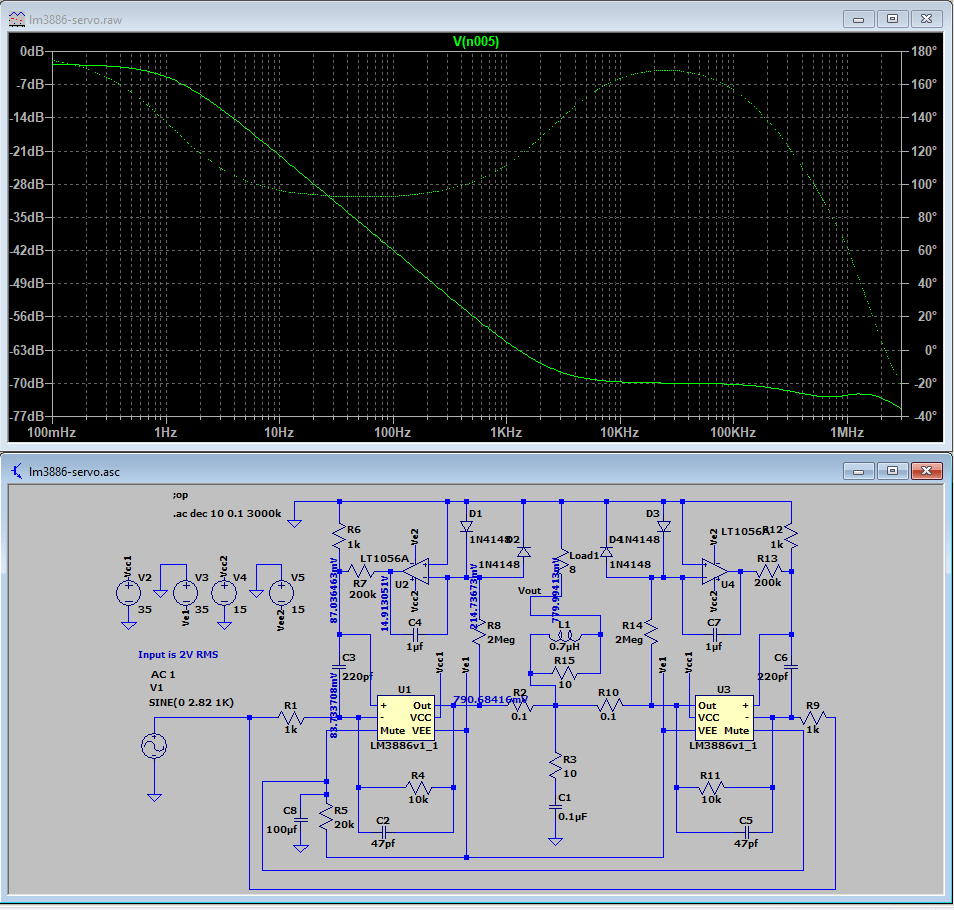The width and height of the screenshot is (954, 910).
Task: Click resistor R2 0.1 ohm symbol
Action: coord(520,706)
